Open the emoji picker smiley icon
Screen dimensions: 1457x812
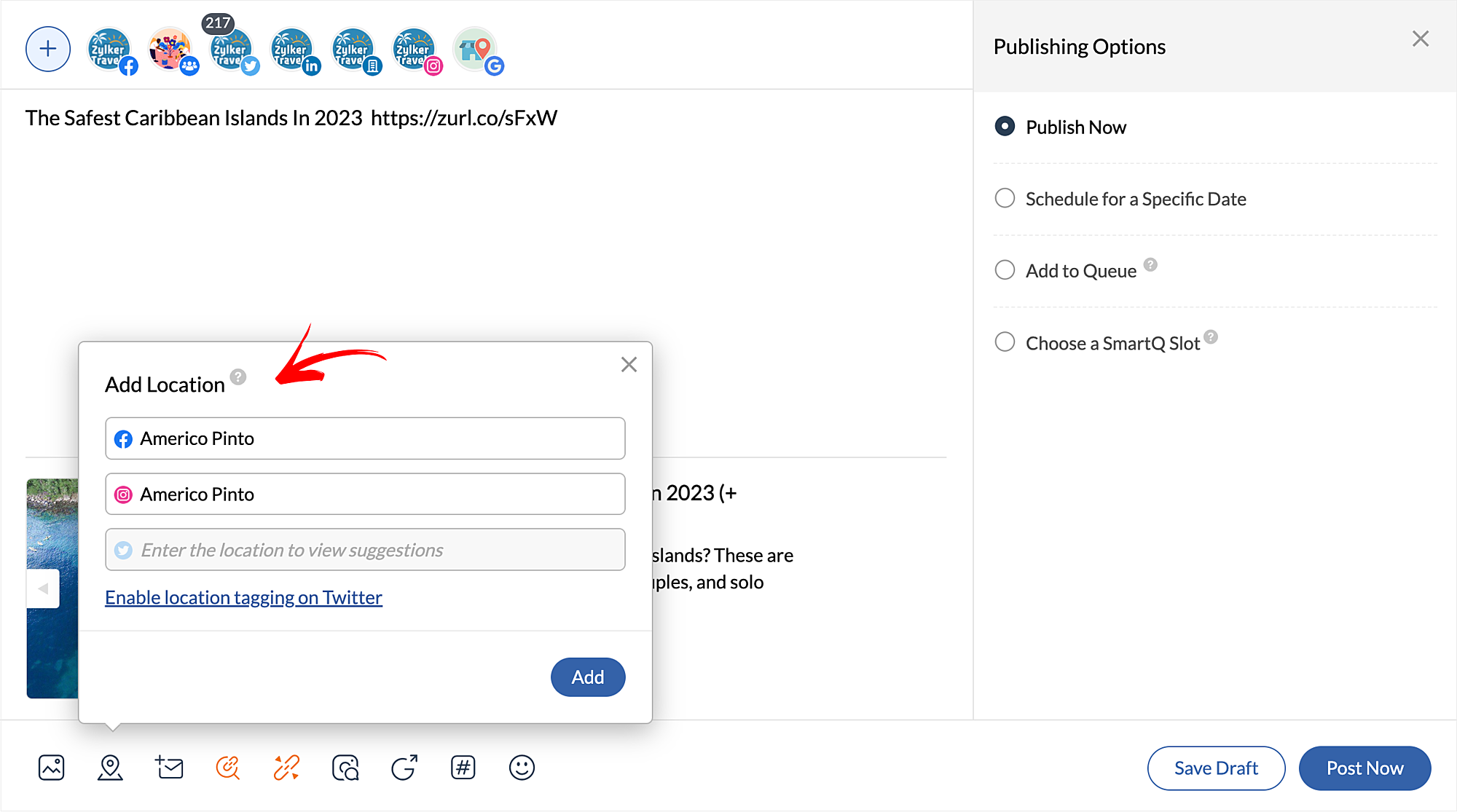[x=522, y=768]
